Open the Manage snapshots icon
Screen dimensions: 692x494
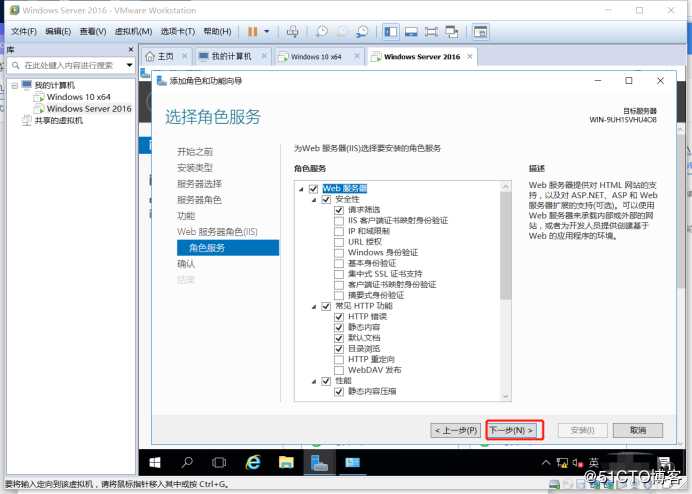(x=362, y=31)
